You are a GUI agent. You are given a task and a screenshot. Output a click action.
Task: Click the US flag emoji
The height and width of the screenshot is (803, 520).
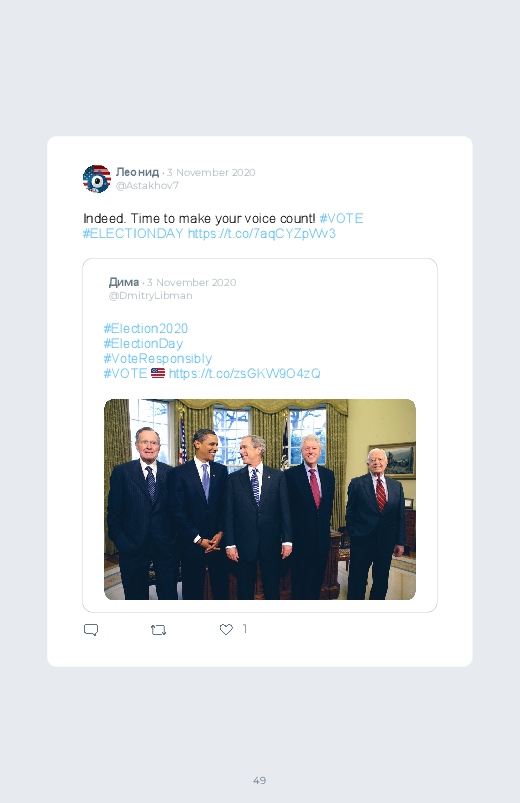(x=158, y=373)
